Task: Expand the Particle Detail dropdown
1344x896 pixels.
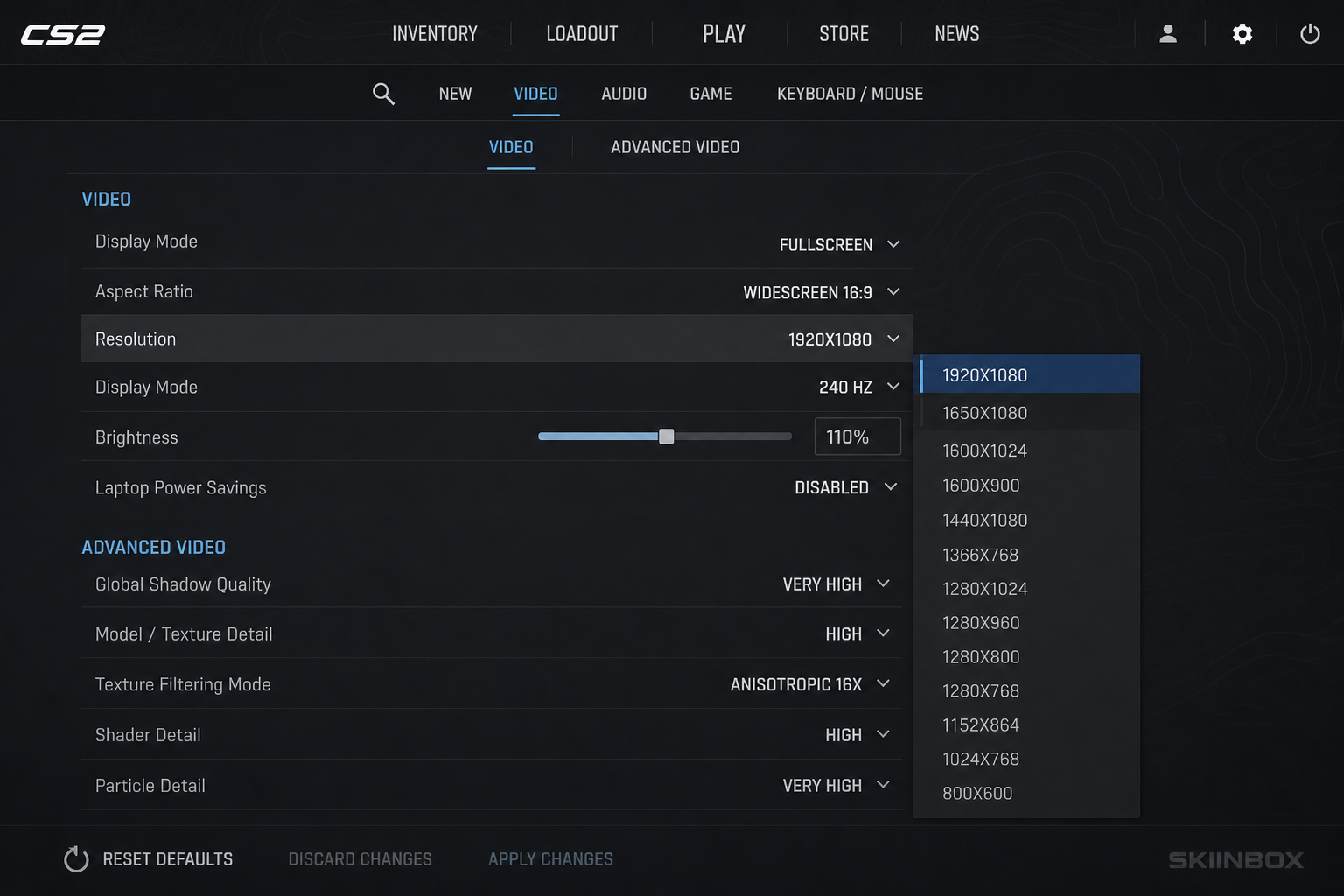Action: click(836, 786)
